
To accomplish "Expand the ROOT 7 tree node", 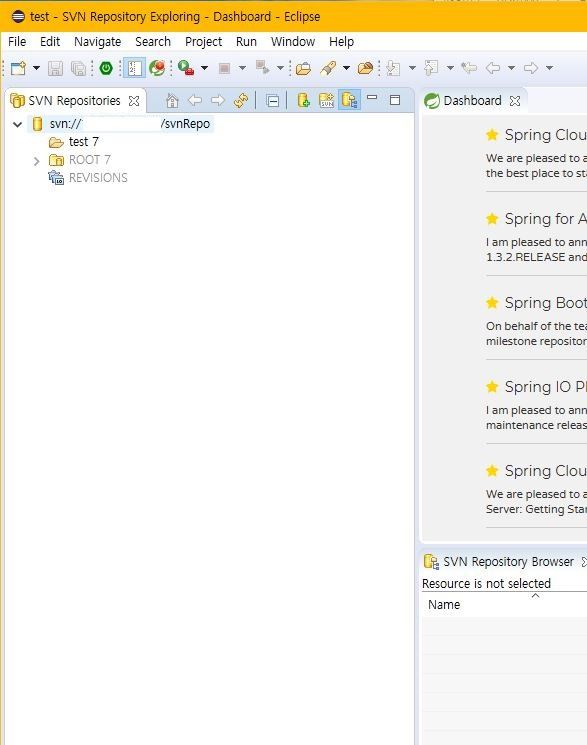I will pos(37,162).
